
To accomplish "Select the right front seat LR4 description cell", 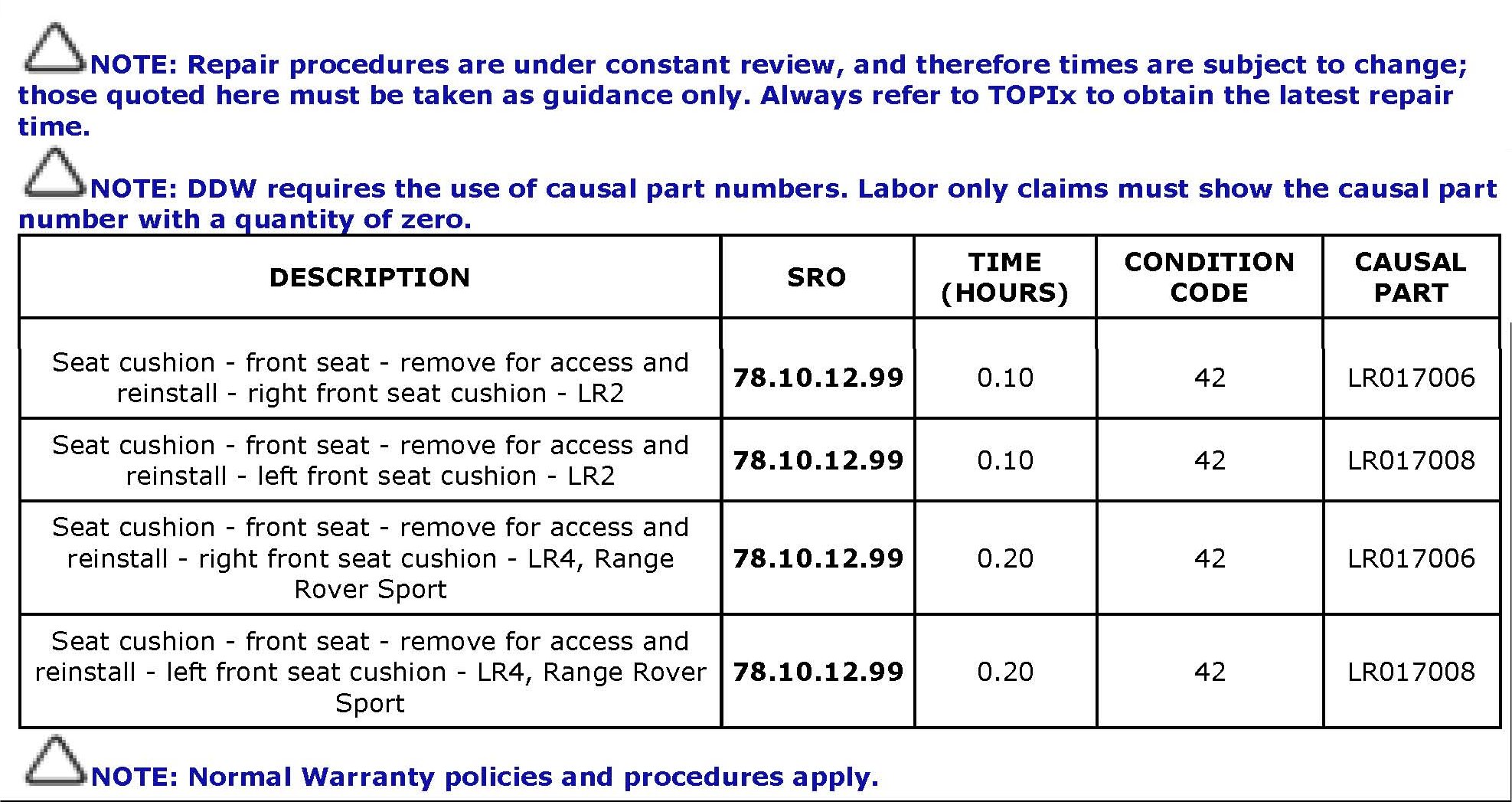I will [370, 558].
